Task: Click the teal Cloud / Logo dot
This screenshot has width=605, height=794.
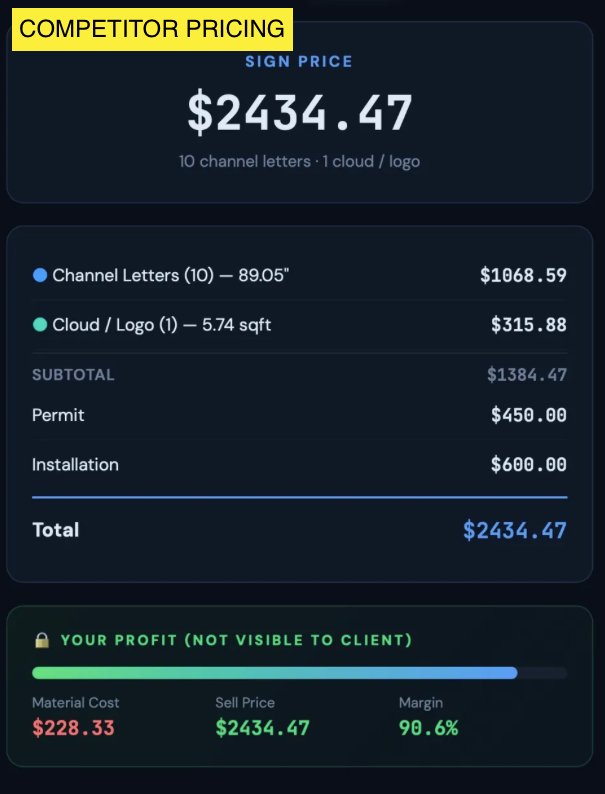Action: [x=40, y=325]
